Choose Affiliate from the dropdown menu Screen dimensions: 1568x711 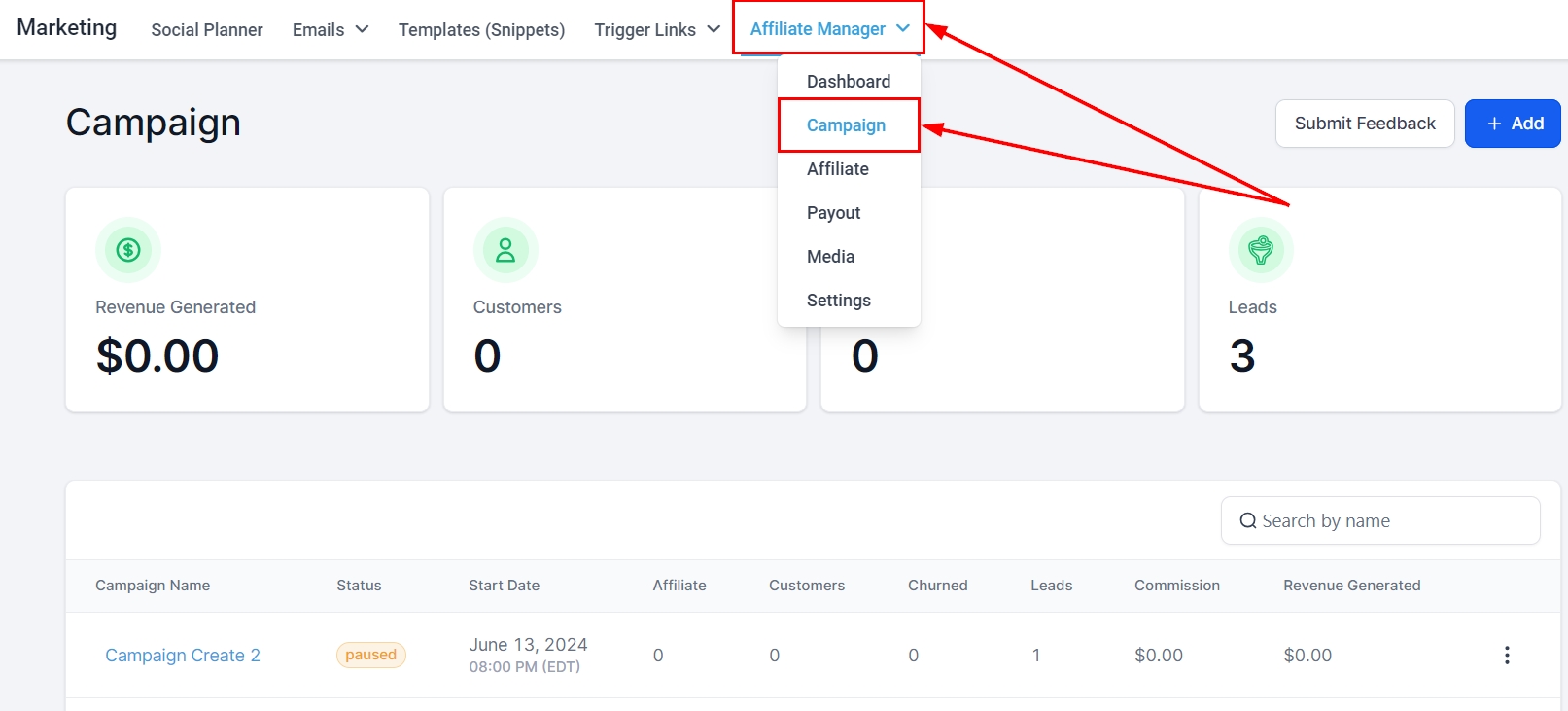837,169
